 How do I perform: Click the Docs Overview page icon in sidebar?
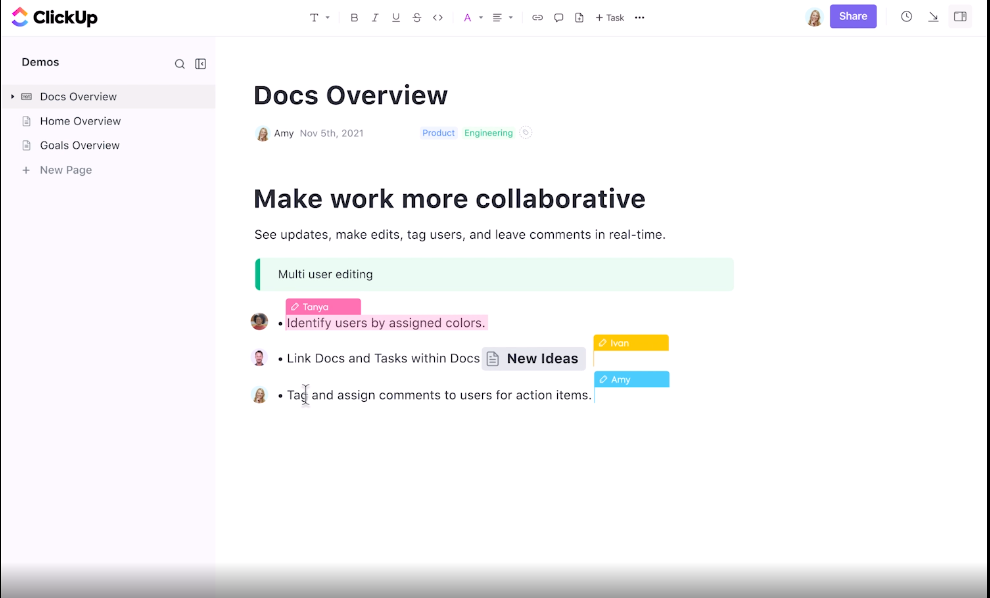pos(27,97)
